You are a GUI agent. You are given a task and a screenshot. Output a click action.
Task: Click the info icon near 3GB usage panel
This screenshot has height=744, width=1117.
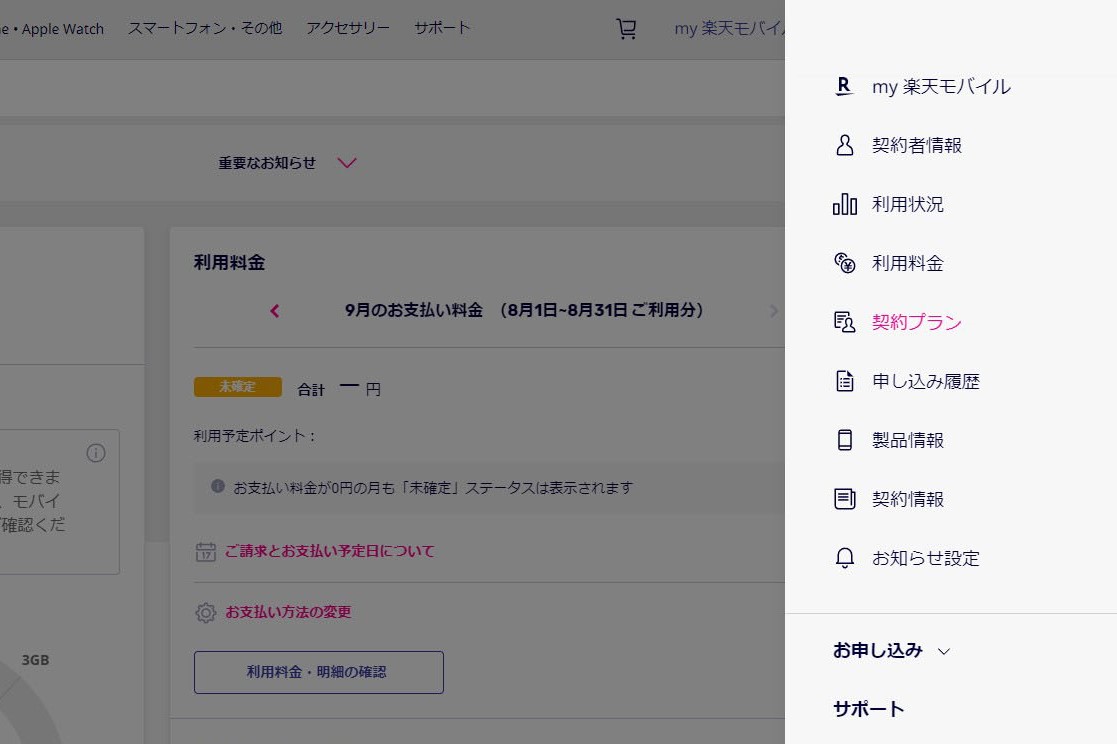tap(96, 453)
